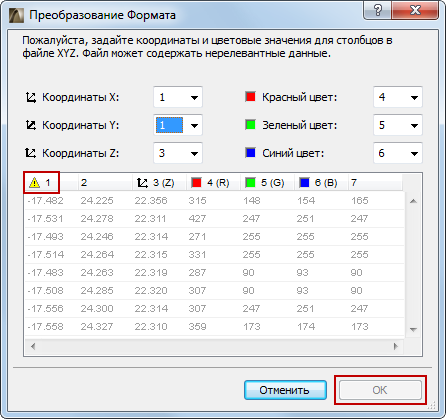Click the cell with value -17.514
Image resolution: width=446 pixels, height=419 pixels.
(x=45, y=255)
